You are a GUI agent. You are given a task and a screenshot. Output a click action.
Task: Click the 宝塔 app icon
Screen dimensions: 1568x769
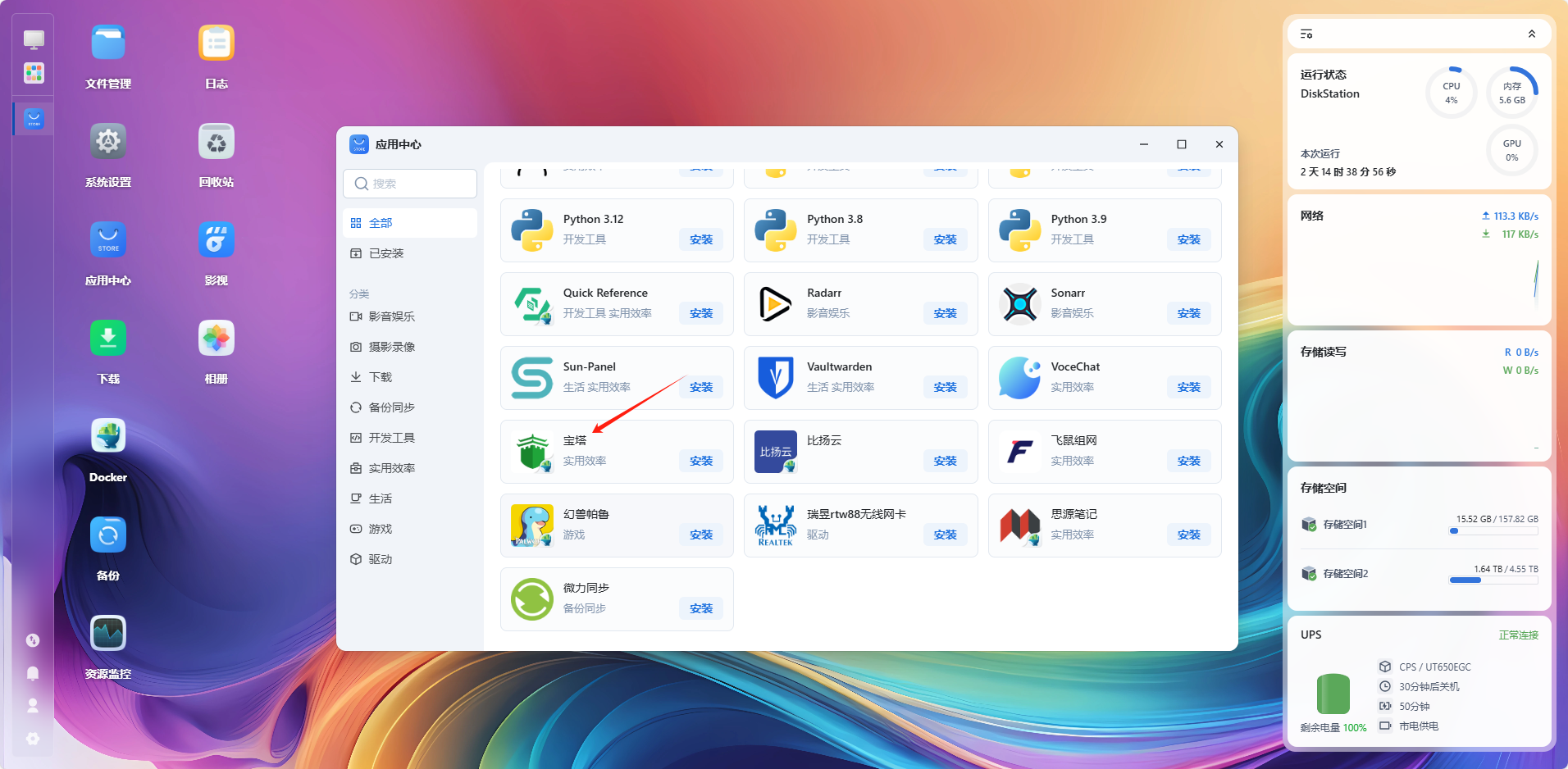pos(532,452)
